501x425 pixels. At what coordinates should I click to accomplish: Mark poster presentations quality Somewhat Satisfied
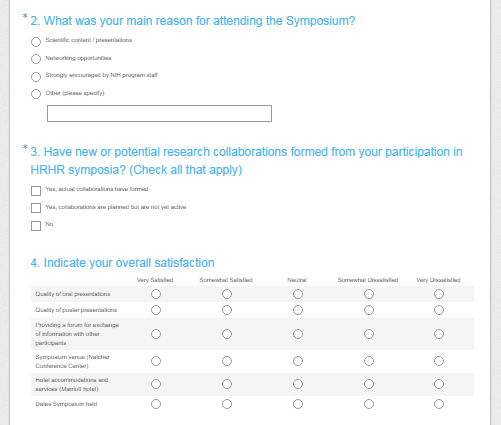coord(227,310)
